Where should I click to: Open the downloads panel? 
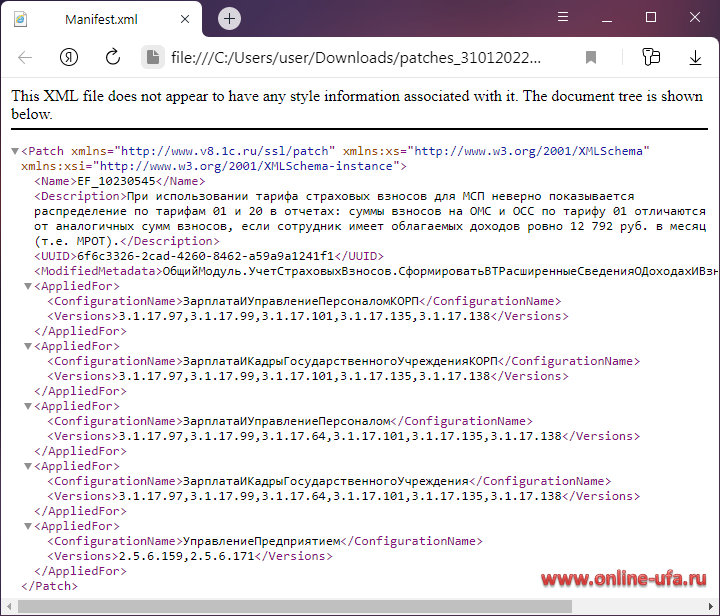click(x=695, y=58)
